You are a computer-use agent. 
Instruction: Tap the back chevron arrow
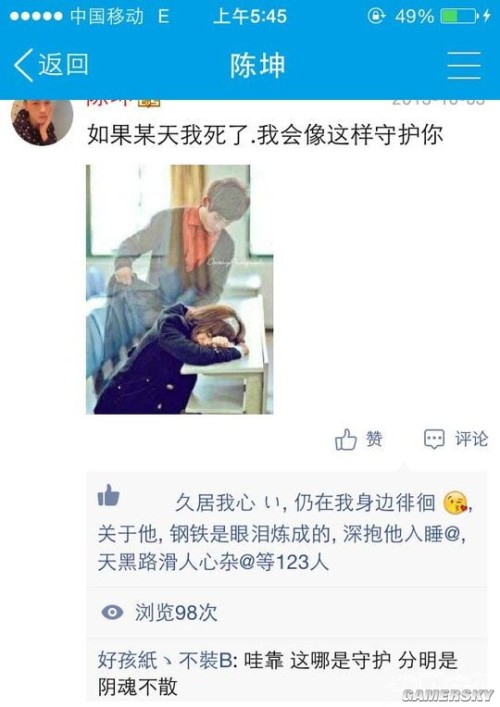coord(24,65)
